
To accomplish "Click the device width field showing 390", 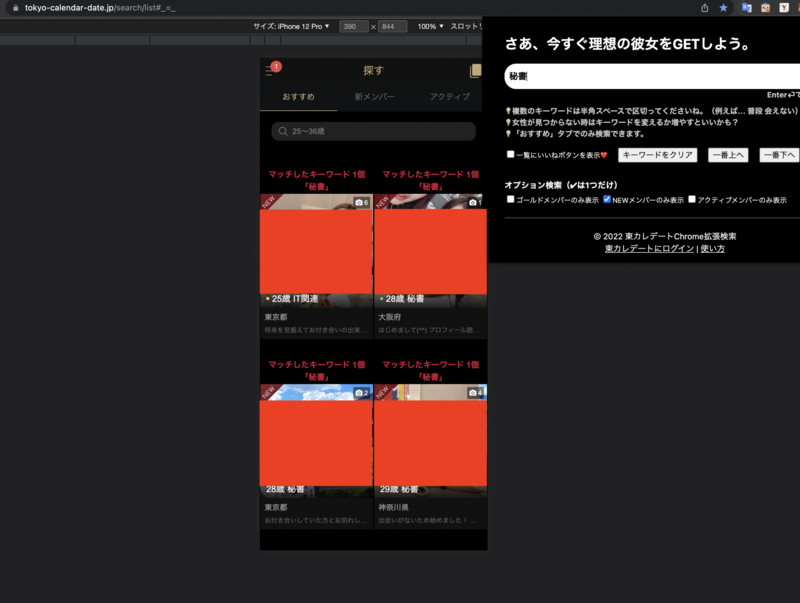I will [x=354, y=27].
